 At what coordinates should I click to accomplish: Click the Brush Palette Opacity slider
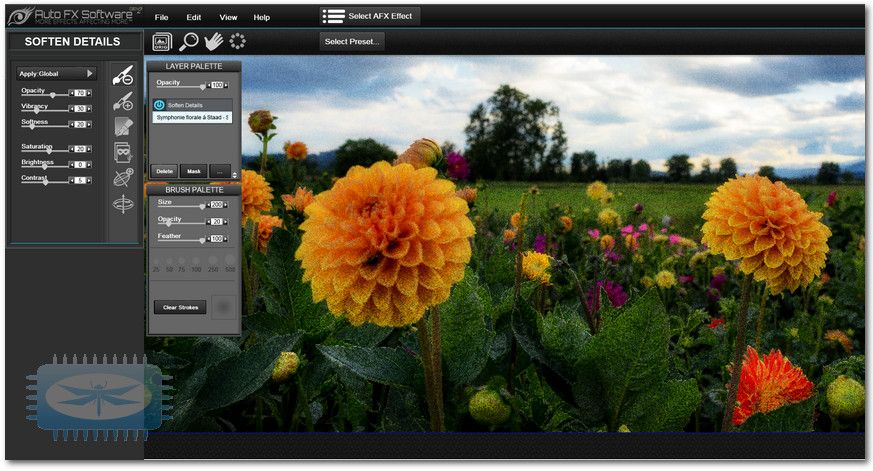(x=182, y=223)
